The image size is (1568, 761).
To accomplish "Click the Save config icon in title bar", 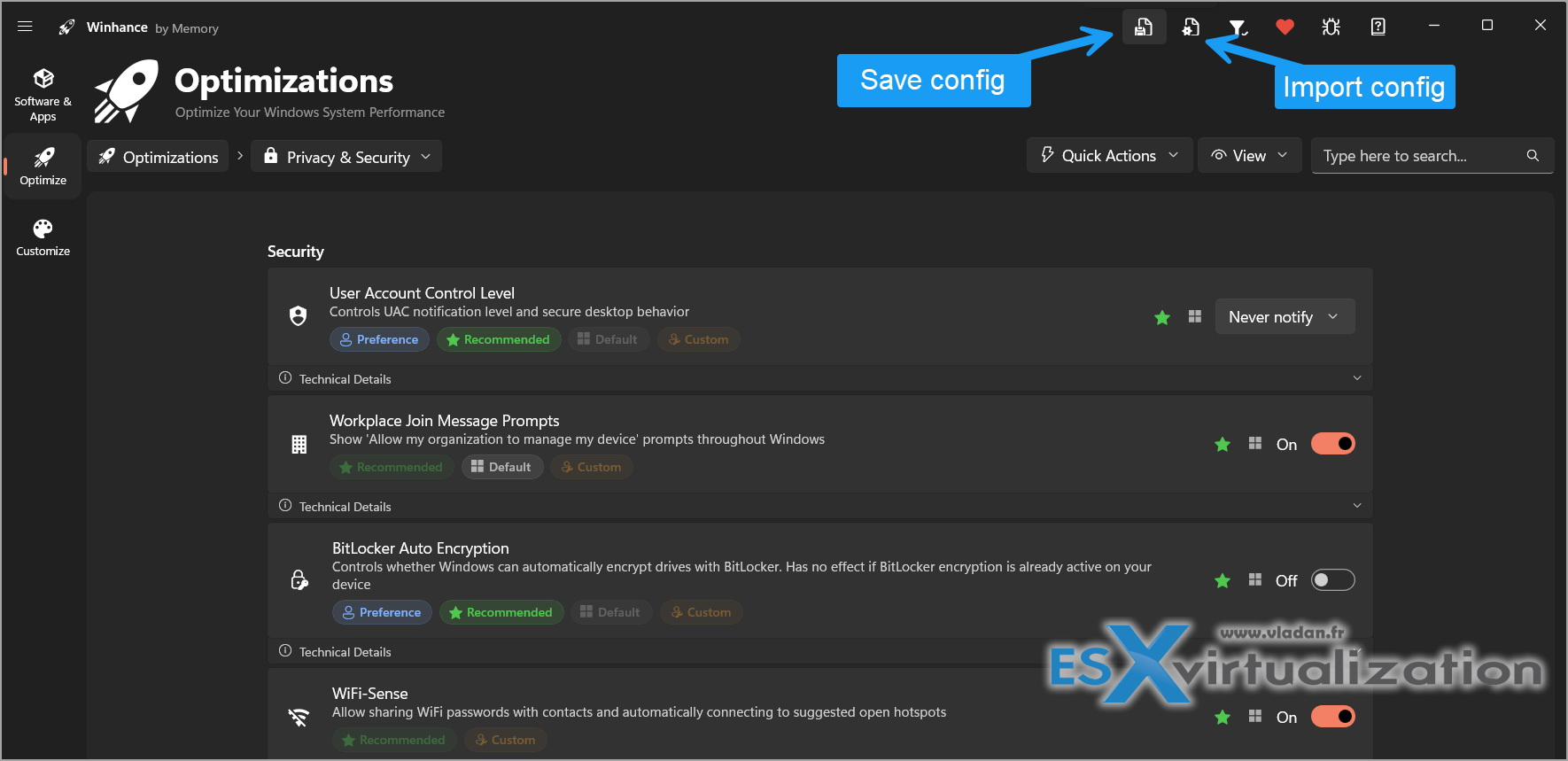I will (1144, 27).
